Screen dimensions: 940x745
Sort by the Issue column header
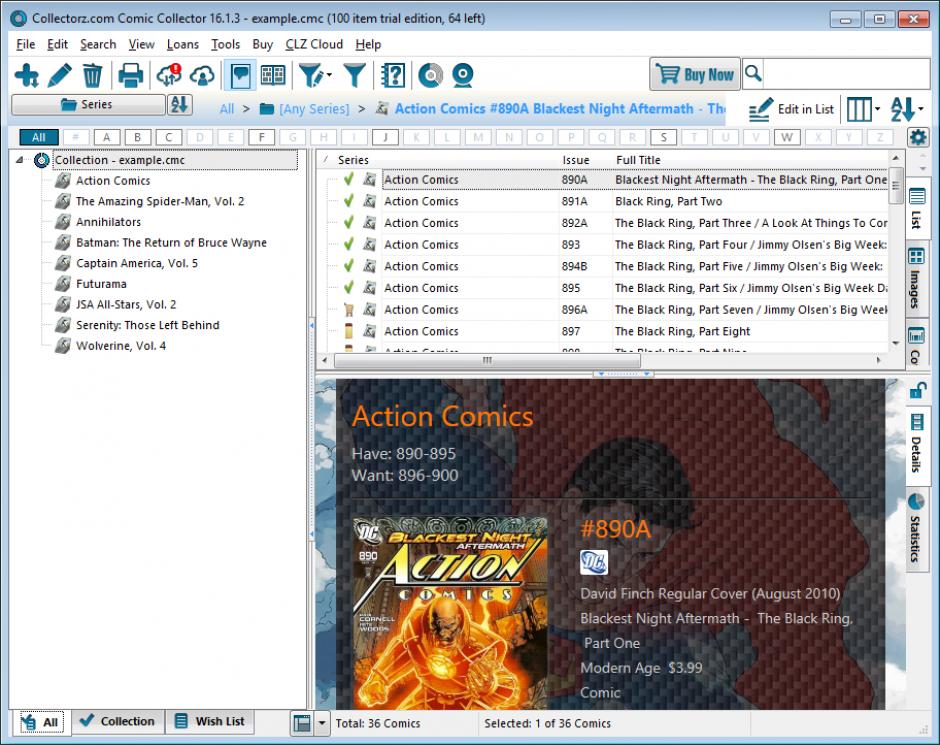click(x=576, y=160)
